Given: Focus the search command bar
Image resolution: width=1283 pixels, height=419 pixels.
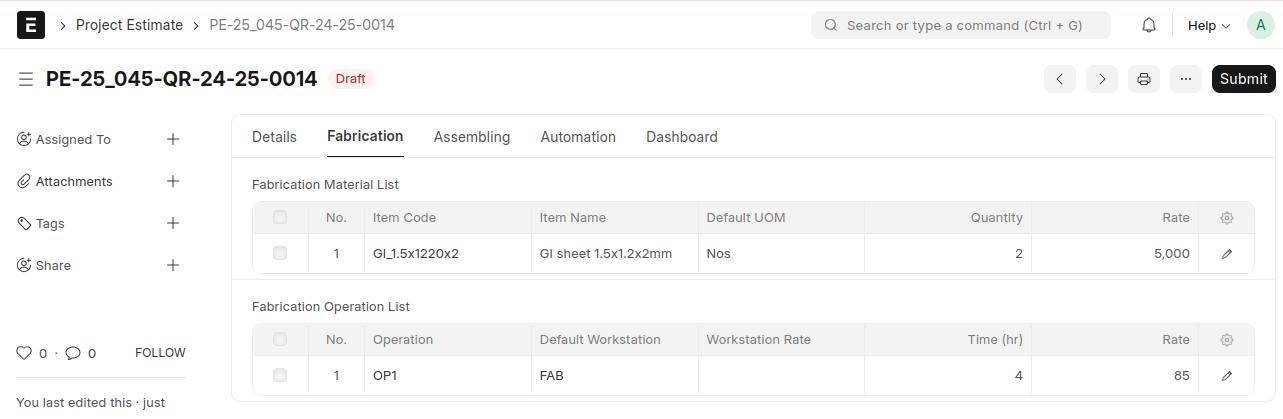Looking at the screenshot, I should point(961,25).
